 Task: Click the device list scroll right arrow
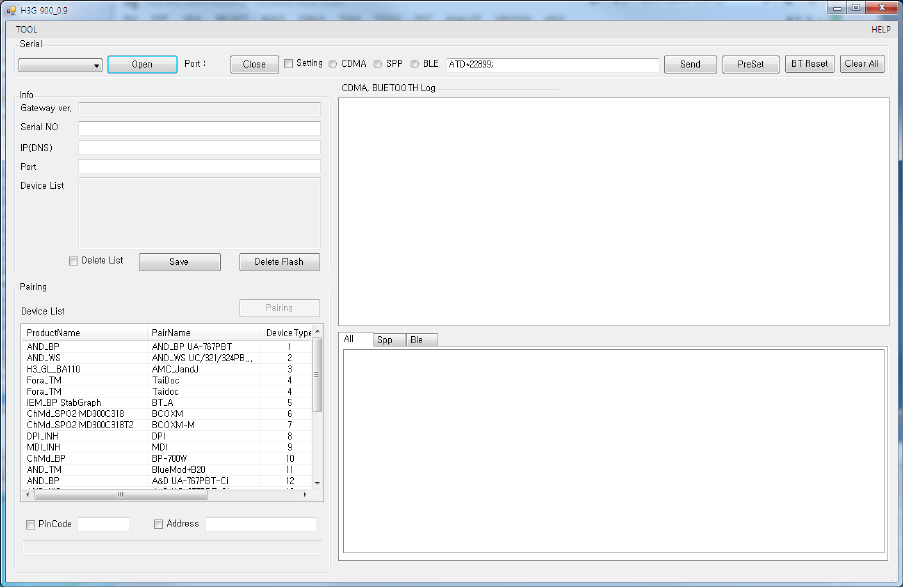coord(305,494)
